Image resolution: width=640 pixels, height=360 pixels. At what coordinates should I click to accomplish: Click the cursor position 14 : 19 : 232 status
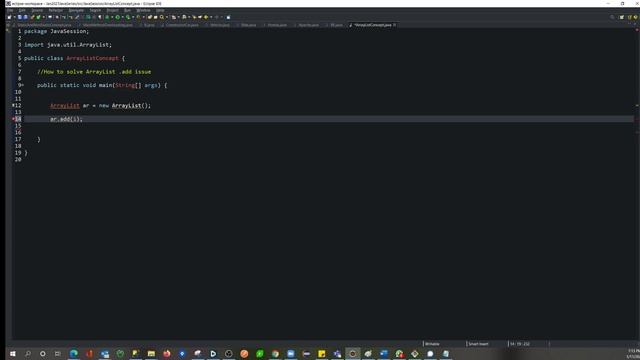520,344
